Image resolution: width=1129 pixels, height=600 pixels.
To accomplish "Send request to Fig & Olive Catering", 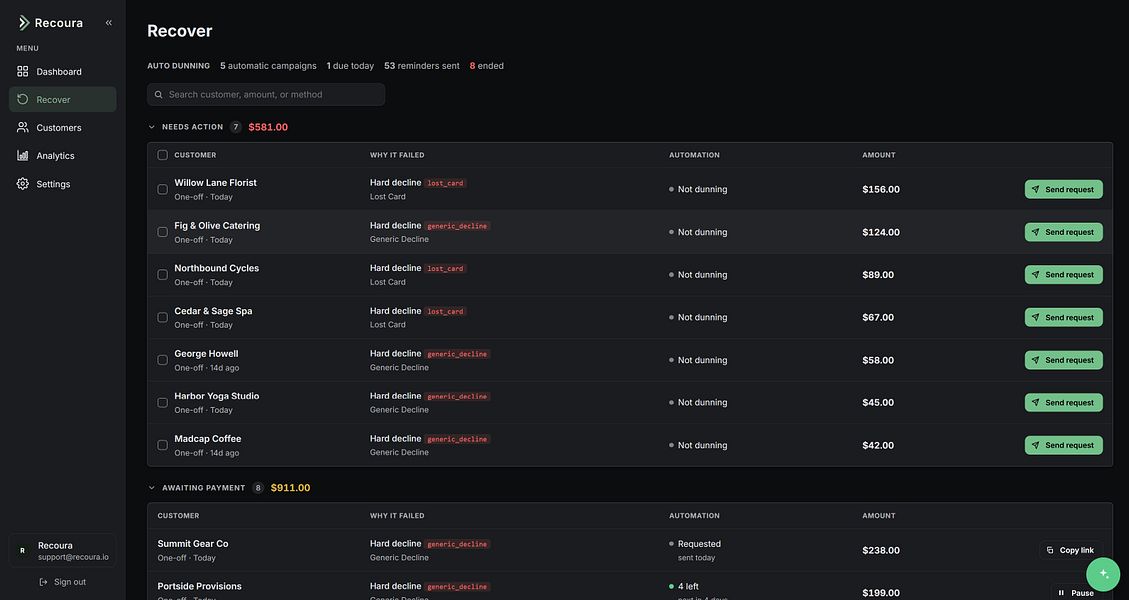I will click(x=1063, y=232).
